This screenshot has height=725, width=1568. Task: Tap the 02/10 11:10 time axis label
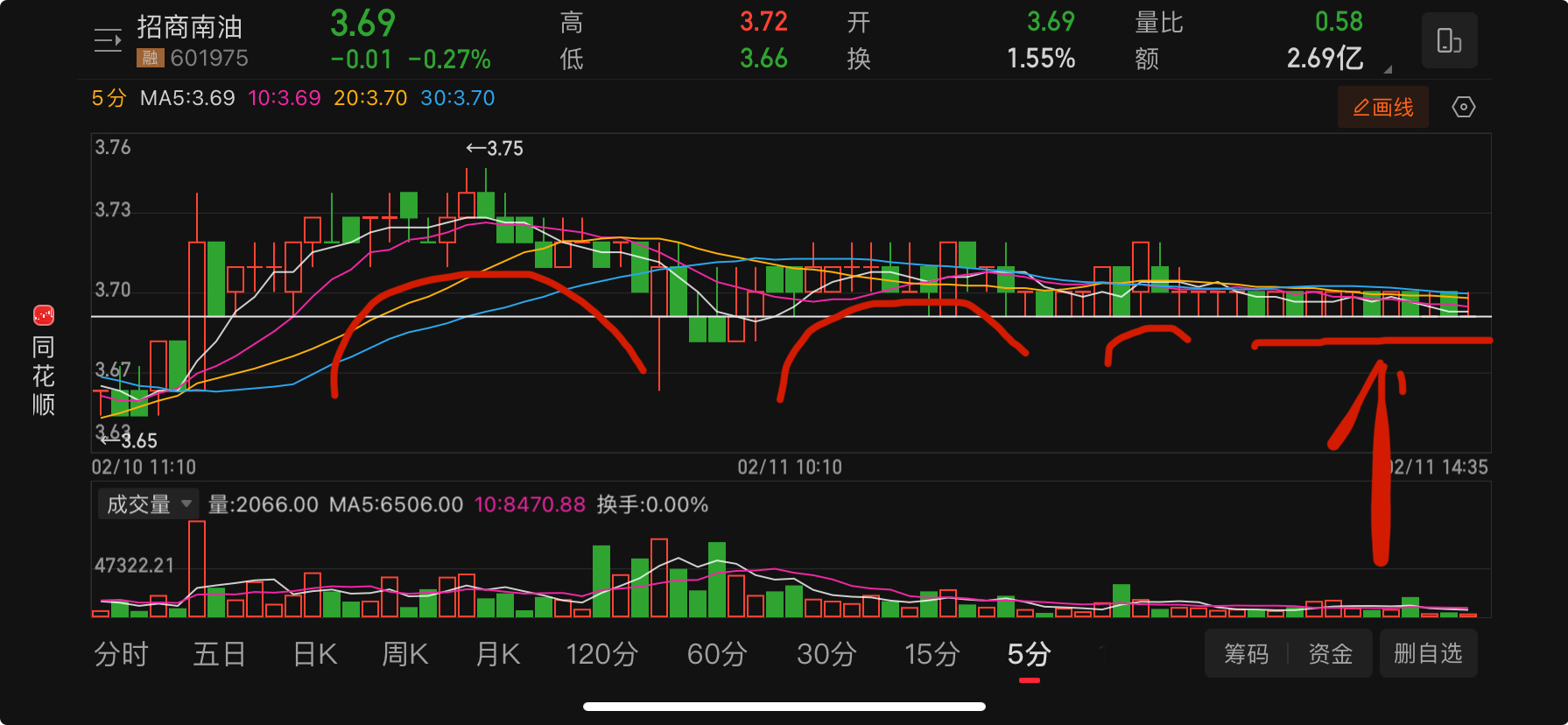[x=144, y=468]
